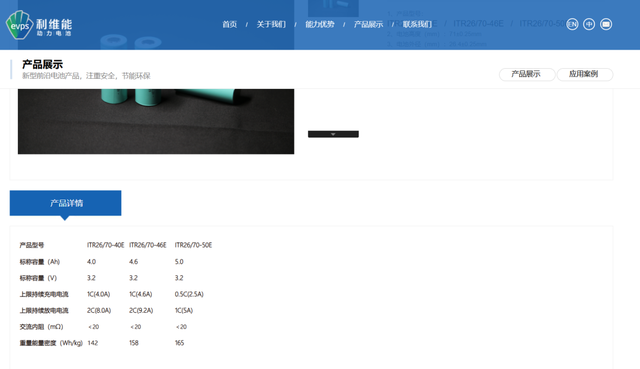
Task: Select 产品展示 in the top navigation
Action: (x=368, y=24)
